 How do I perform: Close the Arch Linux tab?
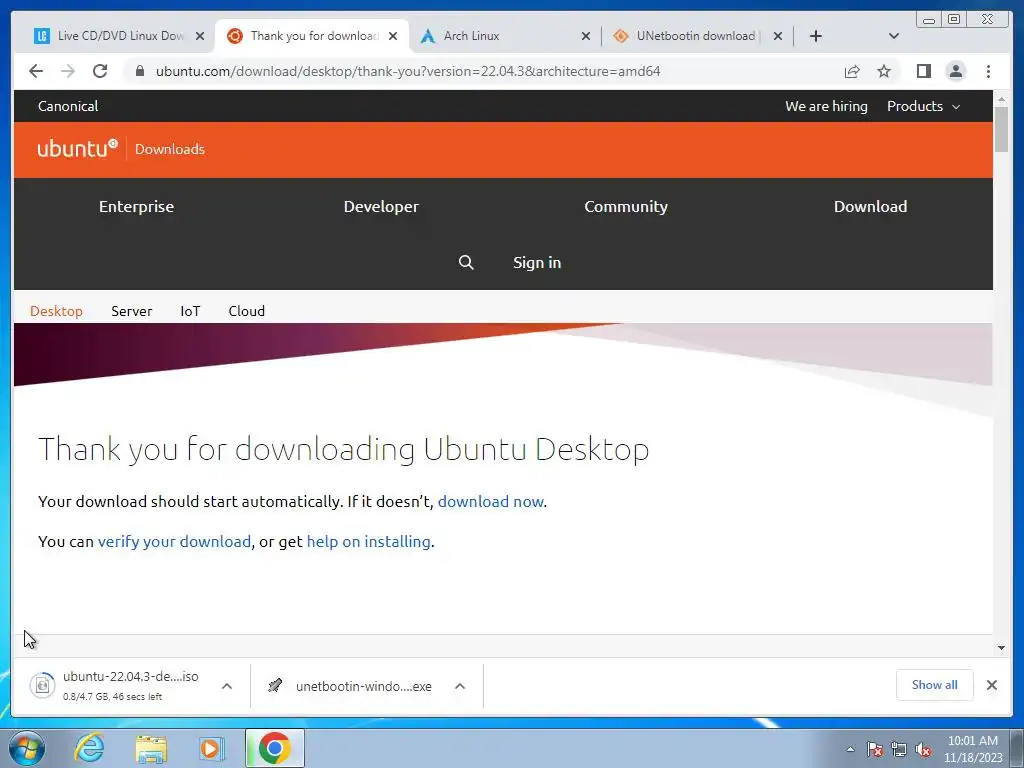coord(586,37)
